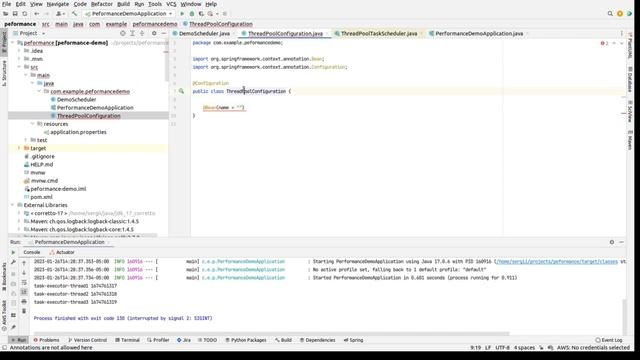Expand the test folder
Image resolution: width=640 pixels, height=360 pixels.
click(x=26, y=140)
